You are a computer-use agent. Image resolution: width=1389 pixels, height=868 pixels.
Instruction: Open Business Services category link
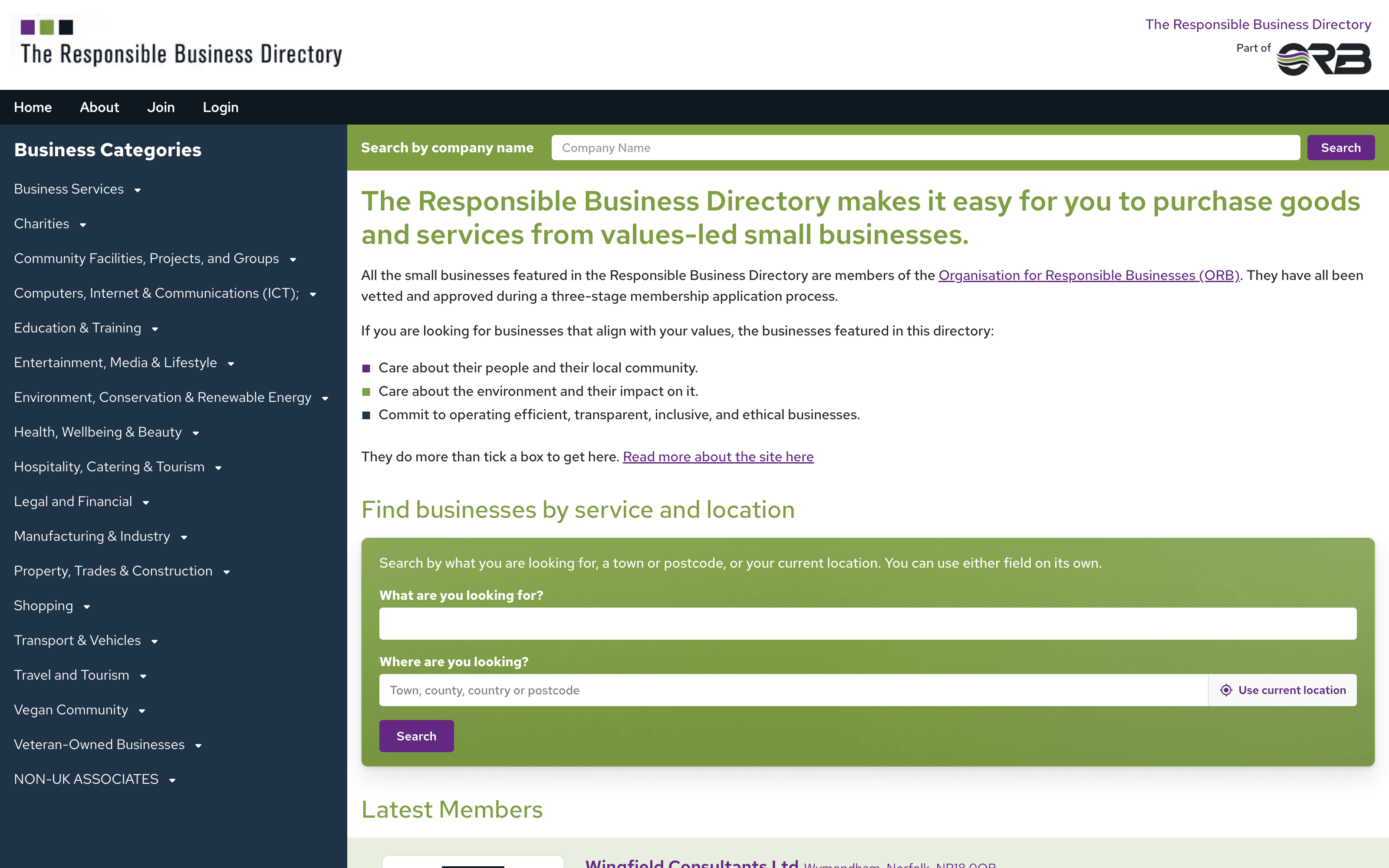[x=69, y=189]
